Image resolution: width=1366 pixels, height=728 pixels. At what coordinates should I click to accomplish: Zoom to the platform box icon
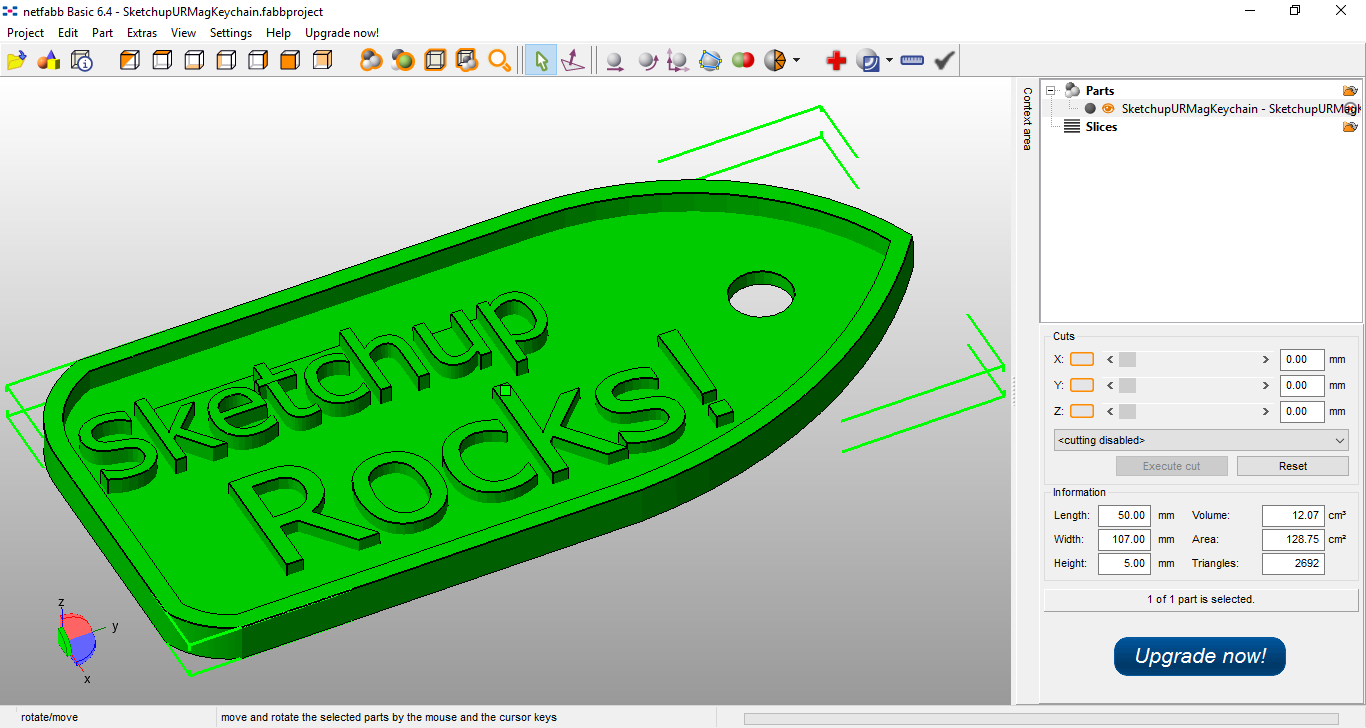[x=435, y=61]
